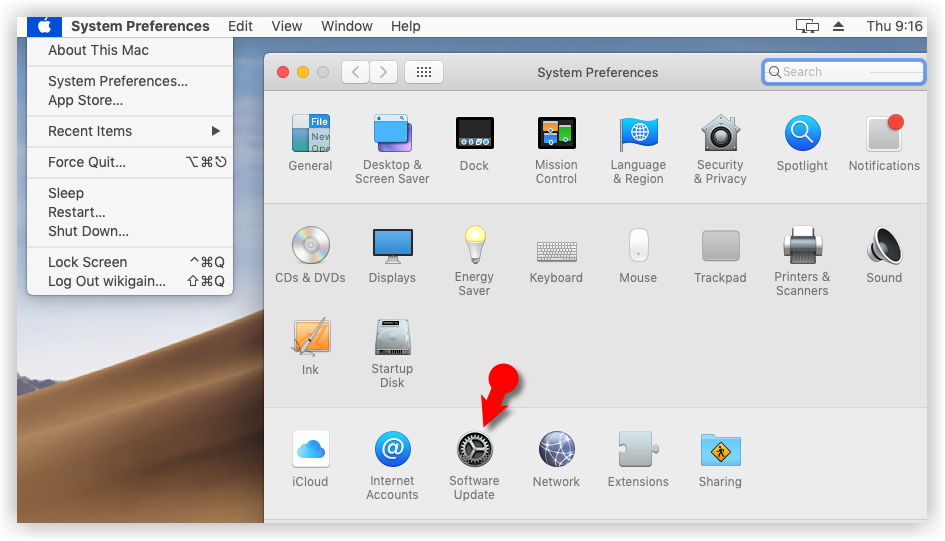Select Log Out wikigain... menu item
The width and height of the screenshot is (945, 541).
click(x=130, y=281)
